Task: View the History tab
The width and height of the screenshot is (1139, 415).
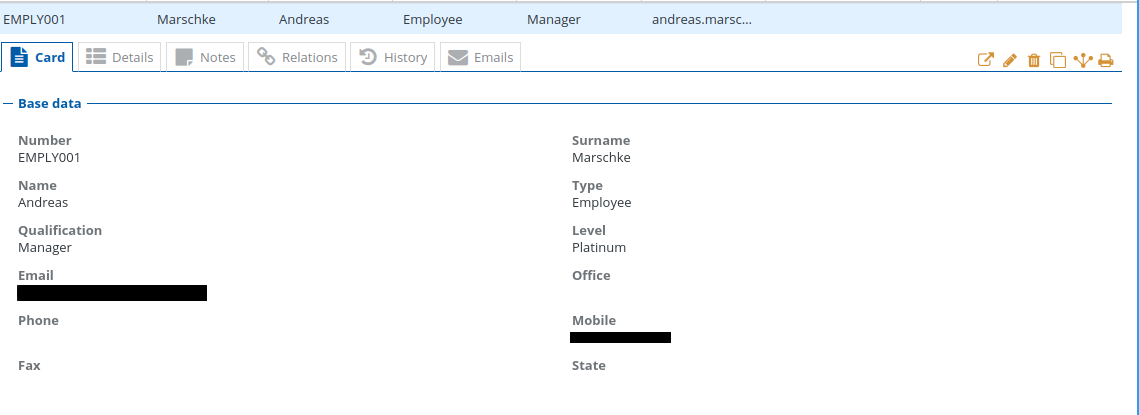Action: tap(394, 57)
